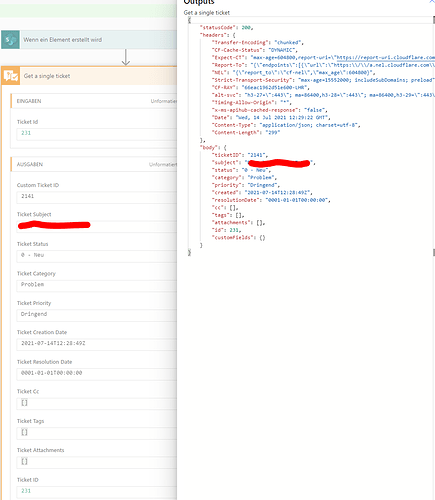Click the "created" line in body JSON
Screen dimensions: 435x500
coord(262,193)
